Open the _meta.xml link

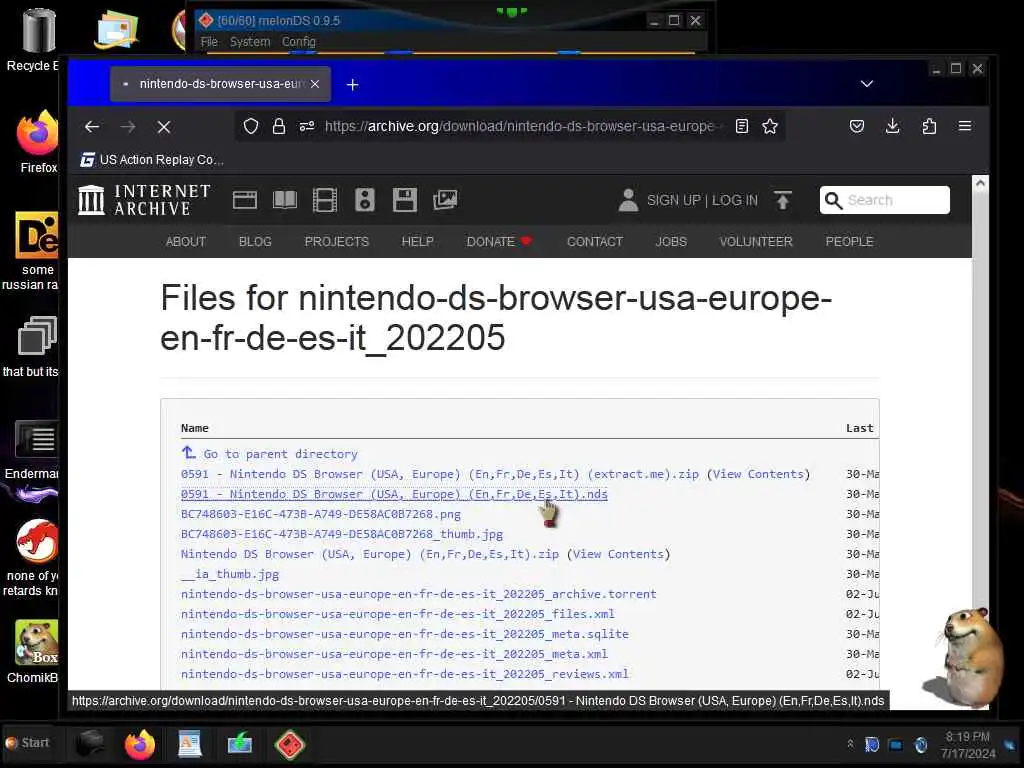394,654
